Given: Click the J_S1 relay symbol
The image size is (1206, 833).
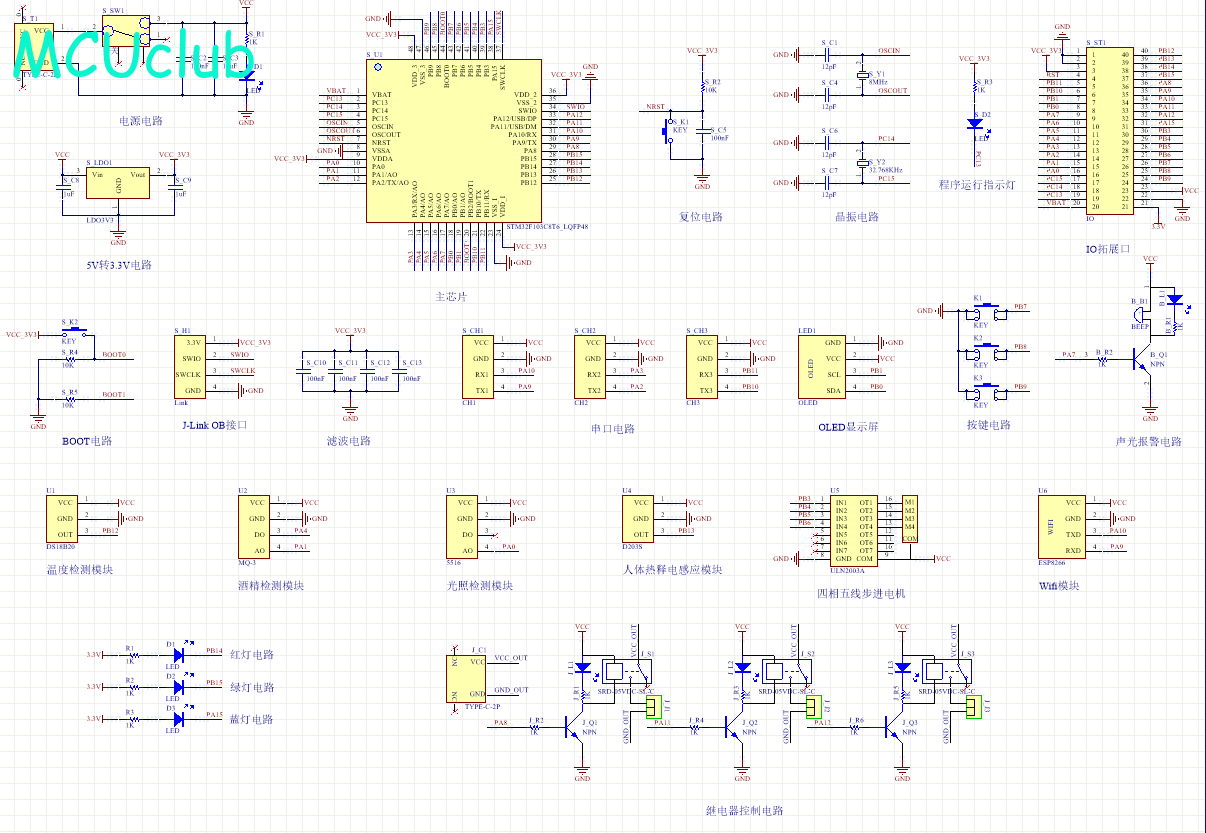Looking at the screenshot, I should point(629,672).
